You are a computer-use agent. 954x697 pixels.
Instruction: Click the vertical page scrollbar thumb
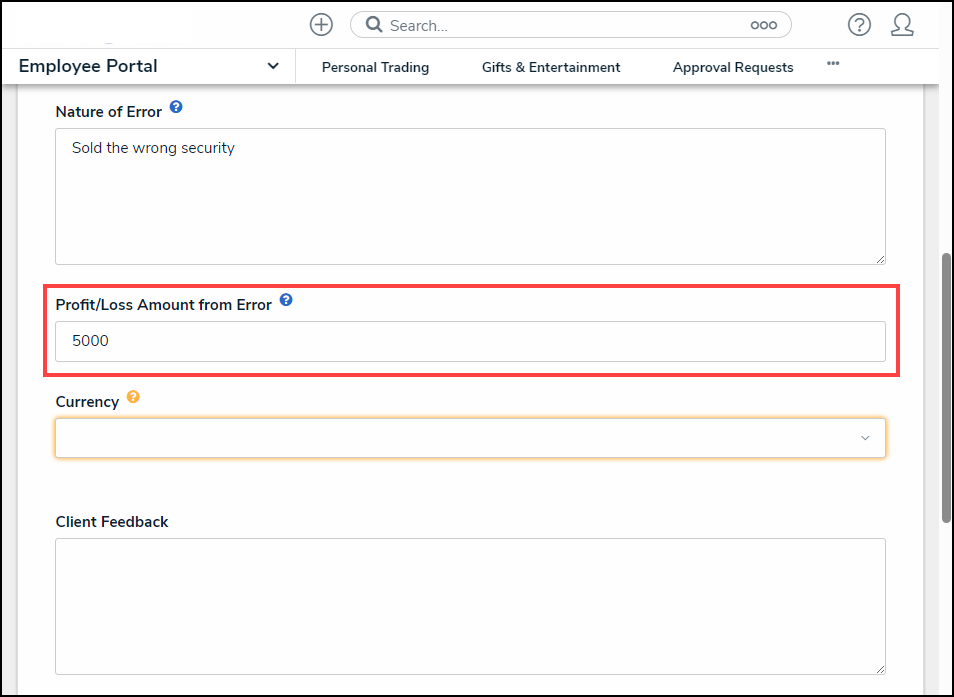(946, 387)
